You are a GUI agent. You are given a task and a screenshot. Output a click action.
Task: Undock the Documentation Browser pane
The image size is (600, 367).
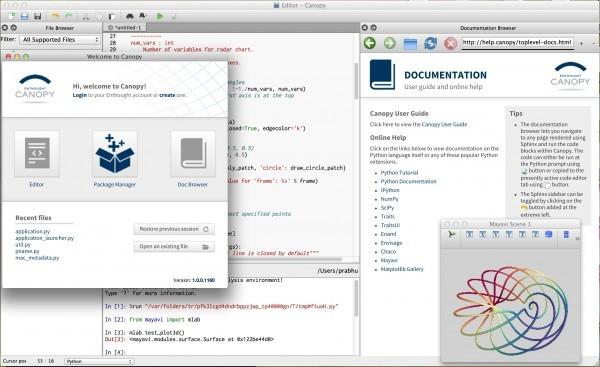[x=373, y=28]
